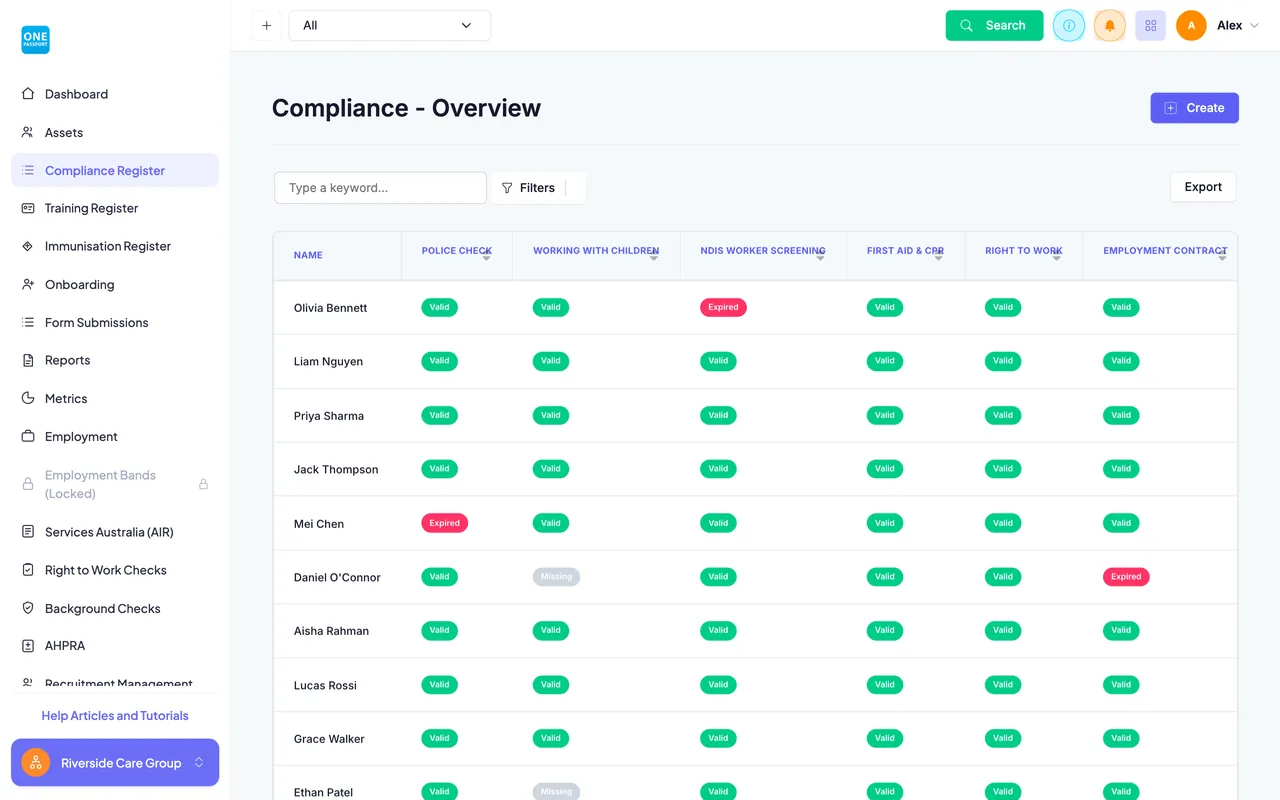The image size is (1280, 800).
Task: Open the notifications bell icon
Action: point(1110,26)
